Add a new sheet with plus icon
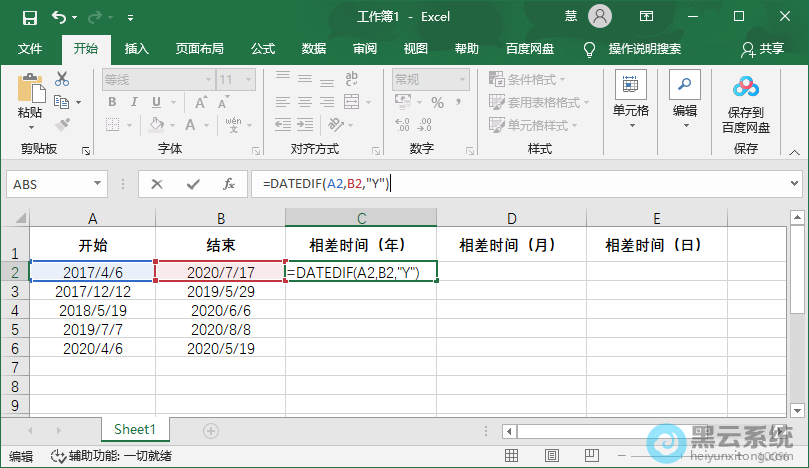The width and height of the screenshot is (809, 468). pos(211,430)
